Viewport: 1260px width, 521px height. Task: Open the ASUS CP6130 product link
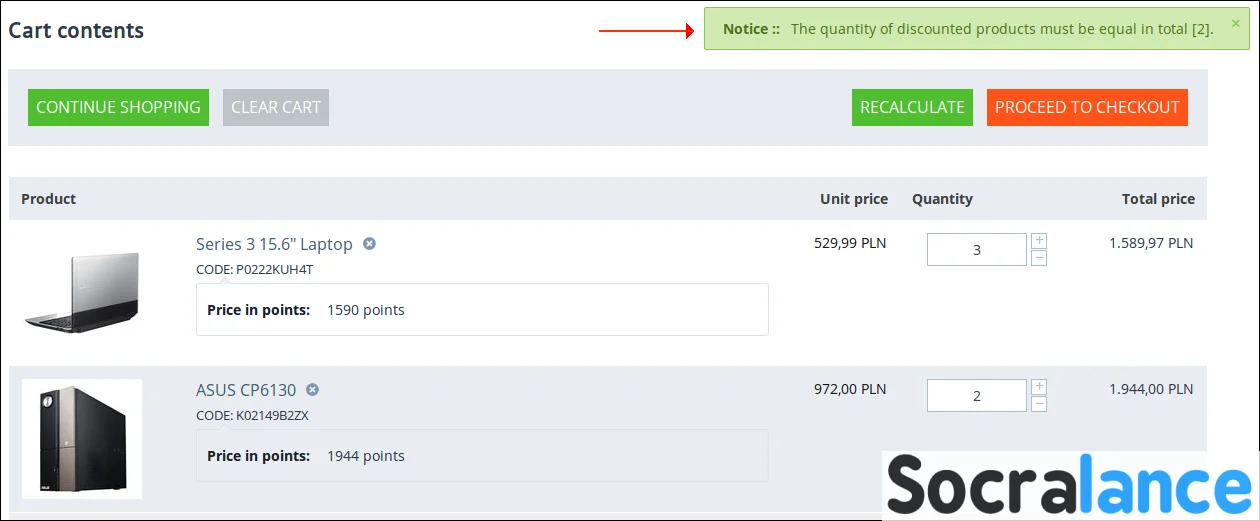click(246, 390)
